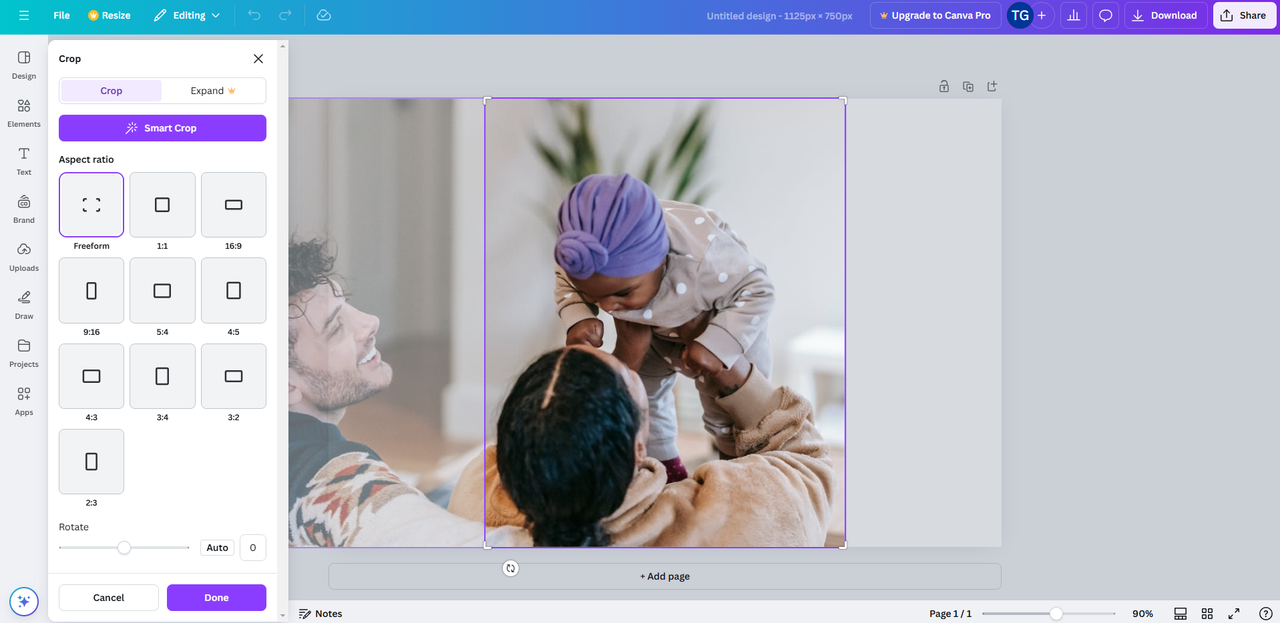Click Done to apply crop
Image resolution: width=1280 pixels, height=623 pixels.
216,597
